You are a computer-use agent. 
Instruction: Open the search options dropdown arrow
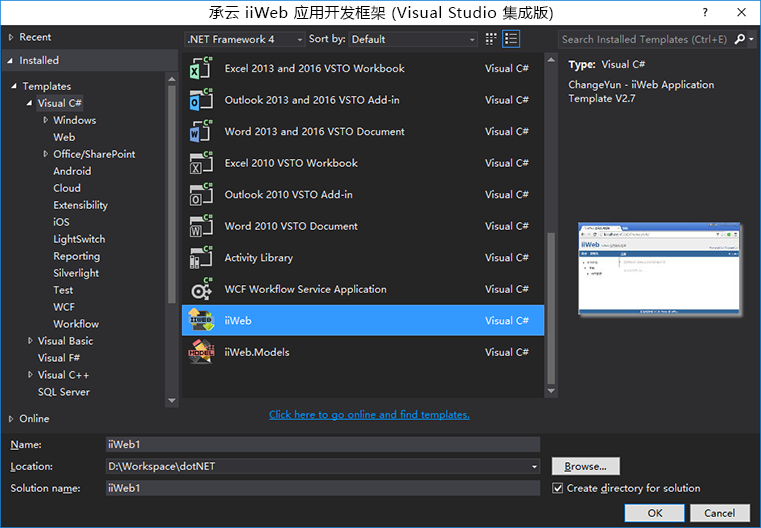[751, 39]
